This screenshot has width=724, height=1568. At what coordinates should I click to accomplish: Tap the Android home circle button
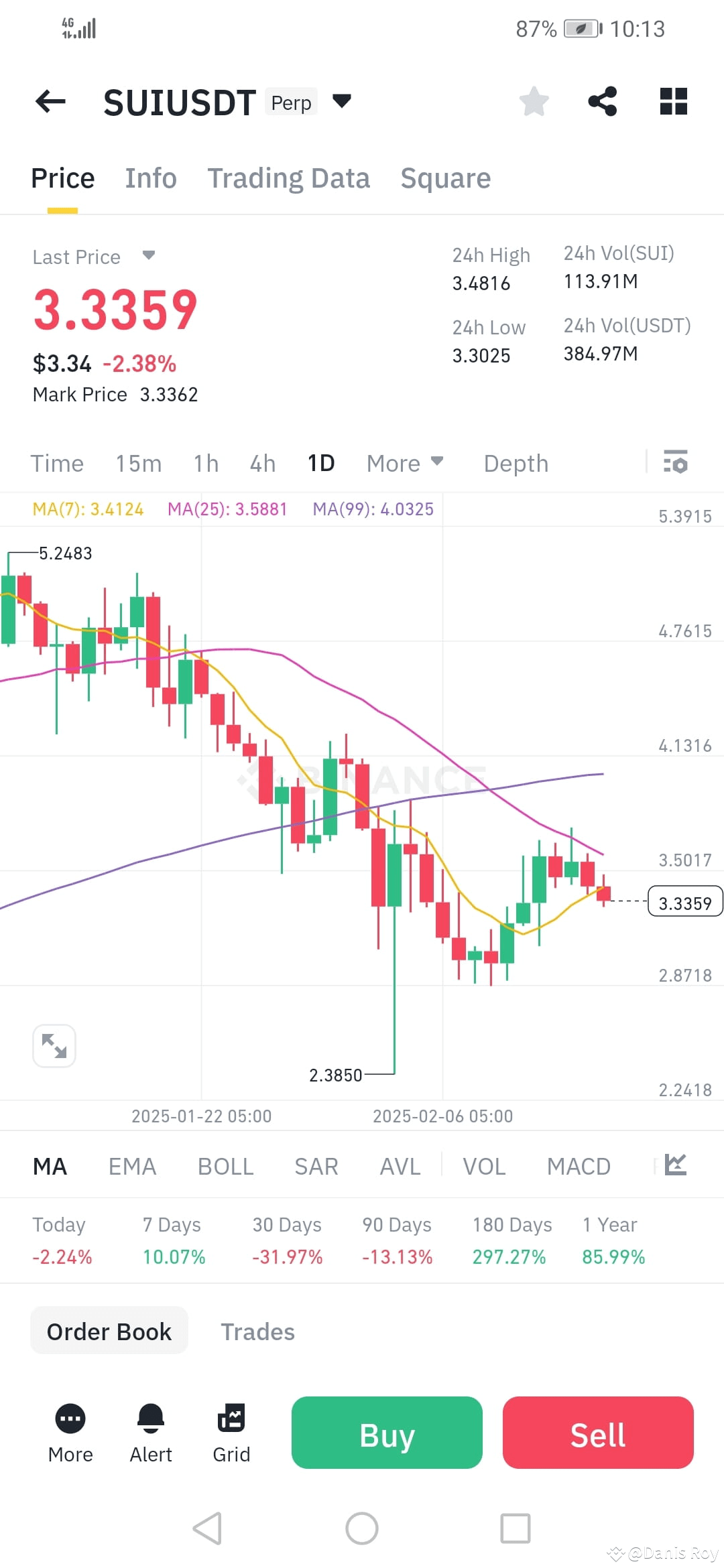[x=362, y=1530]
